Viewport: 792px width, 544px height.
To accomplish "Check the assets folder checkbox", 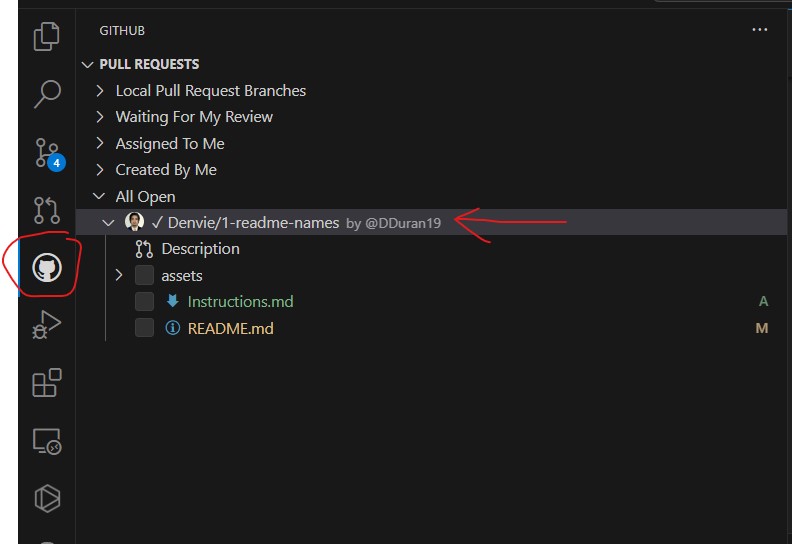I will [145, 275].
